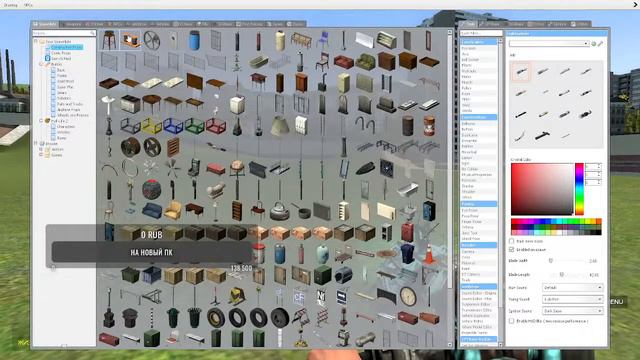640x360 pixels.
Task: Select the No Collide tool
Action: (469, 169)
